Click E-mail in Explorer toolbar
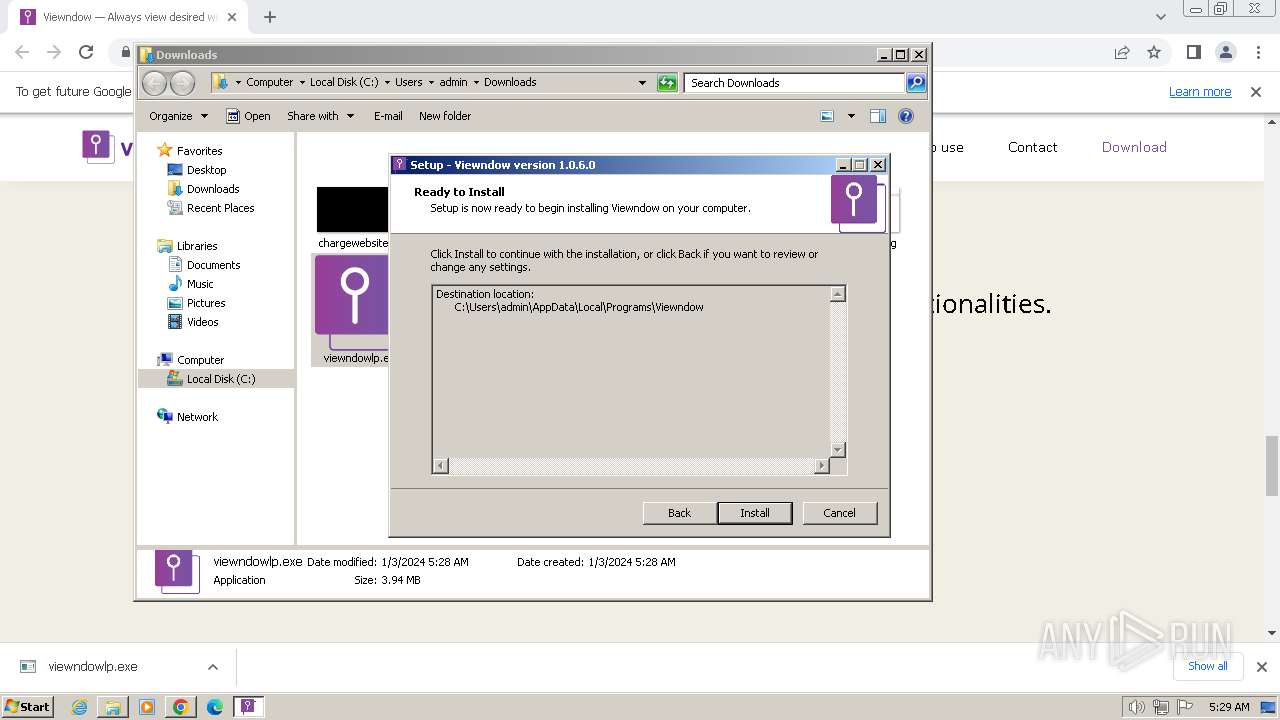 (x=388, y=116)
